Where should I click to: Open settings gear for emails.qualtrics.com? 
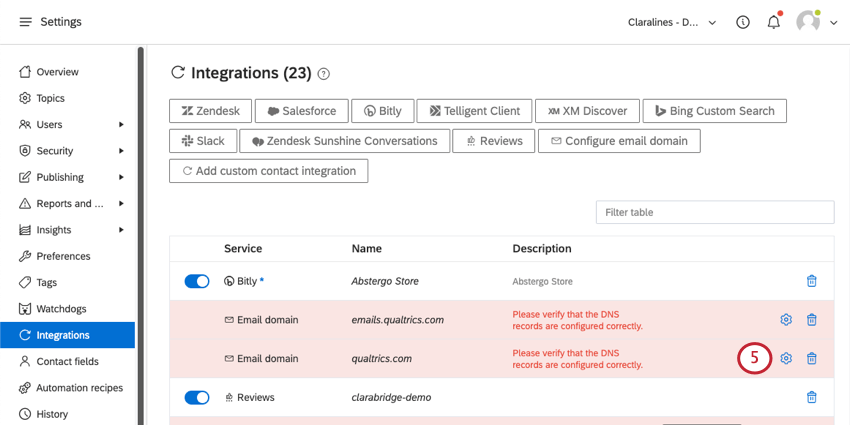(x=786, y=320)
